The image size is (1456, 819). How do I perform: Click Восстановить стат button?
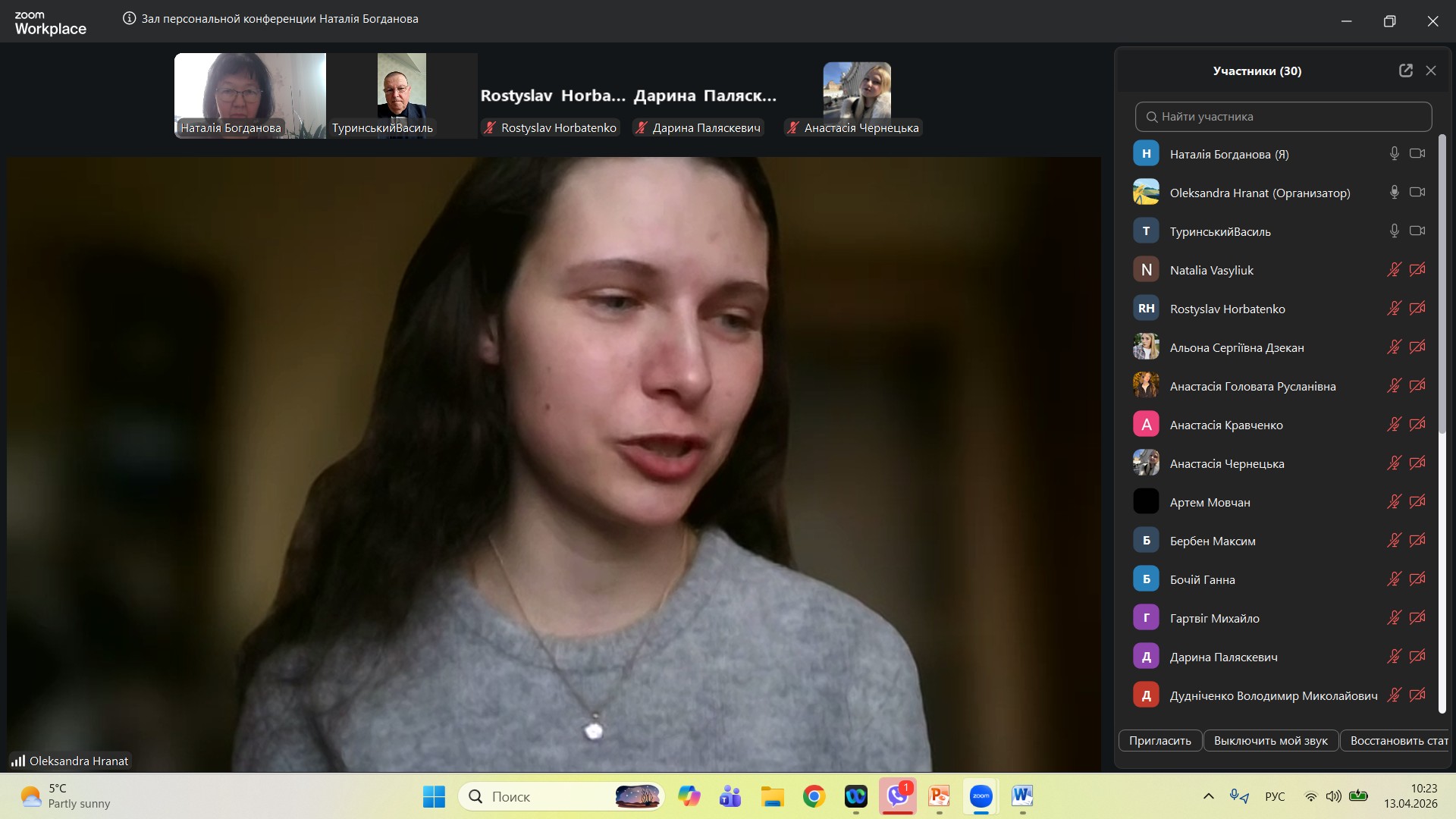(1398, 741)
